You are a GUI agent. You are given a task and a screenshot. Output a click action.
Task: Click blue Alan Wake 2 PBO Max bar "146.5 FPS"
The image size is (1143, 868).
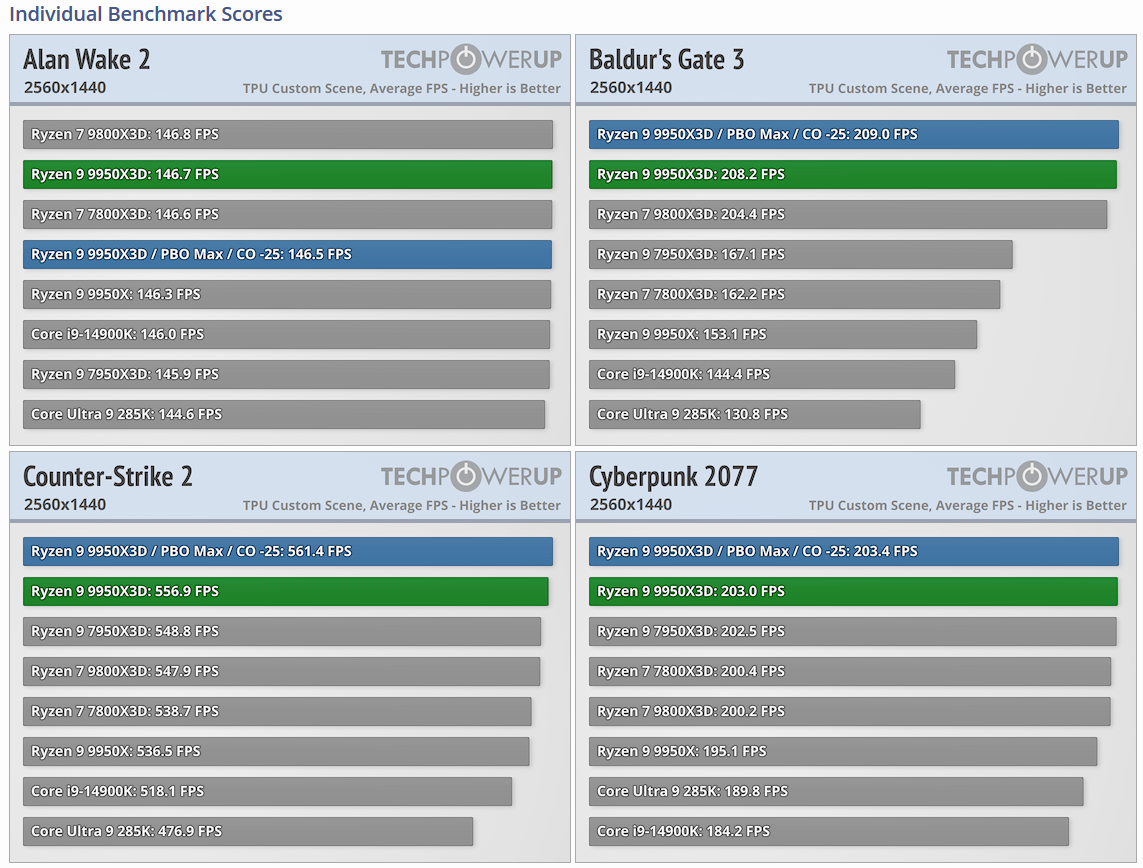[287, 254]
